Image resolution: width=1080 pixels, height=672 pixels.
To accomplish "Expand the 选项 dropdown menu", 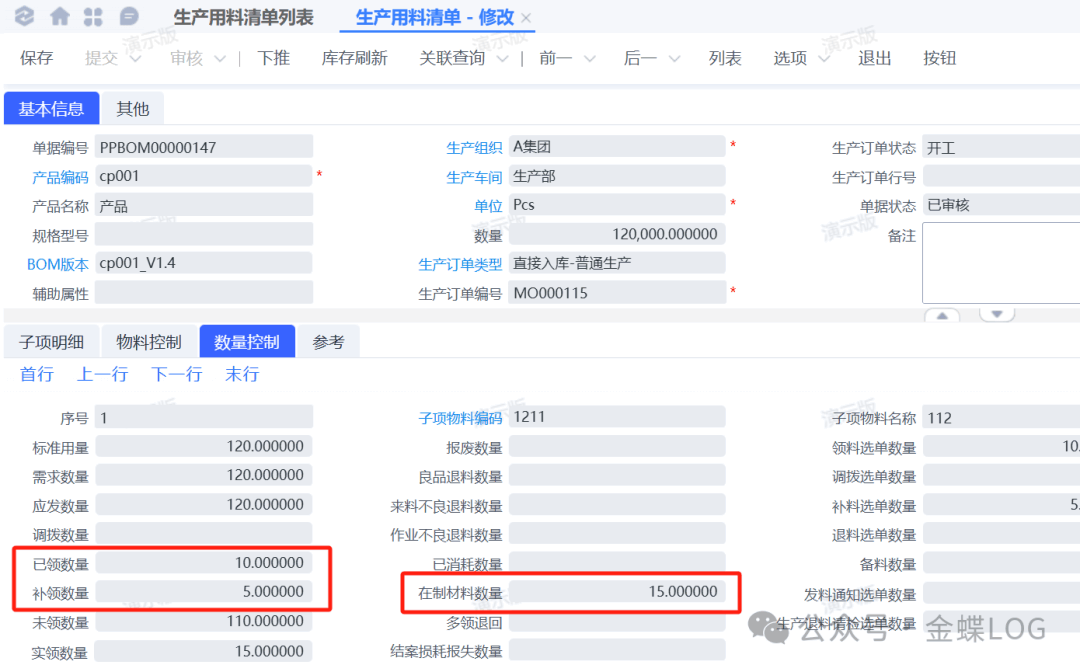I will (x=824, y=59).
